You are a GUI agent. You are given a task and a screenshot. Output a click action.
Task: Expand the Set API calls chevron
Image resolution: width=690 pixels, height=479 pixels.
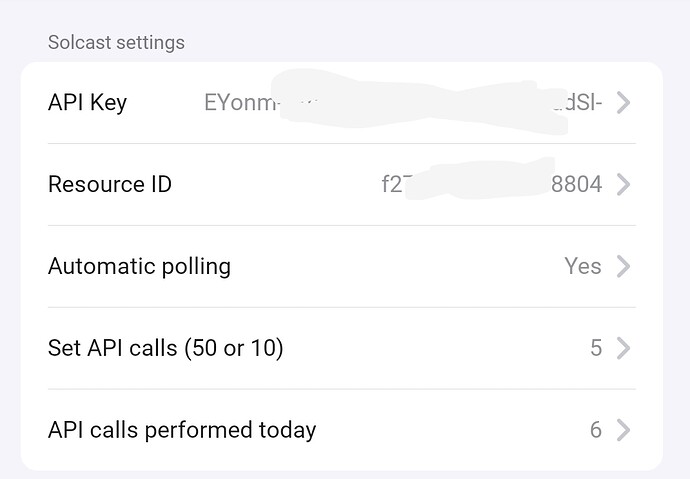[x=623, y=349]
